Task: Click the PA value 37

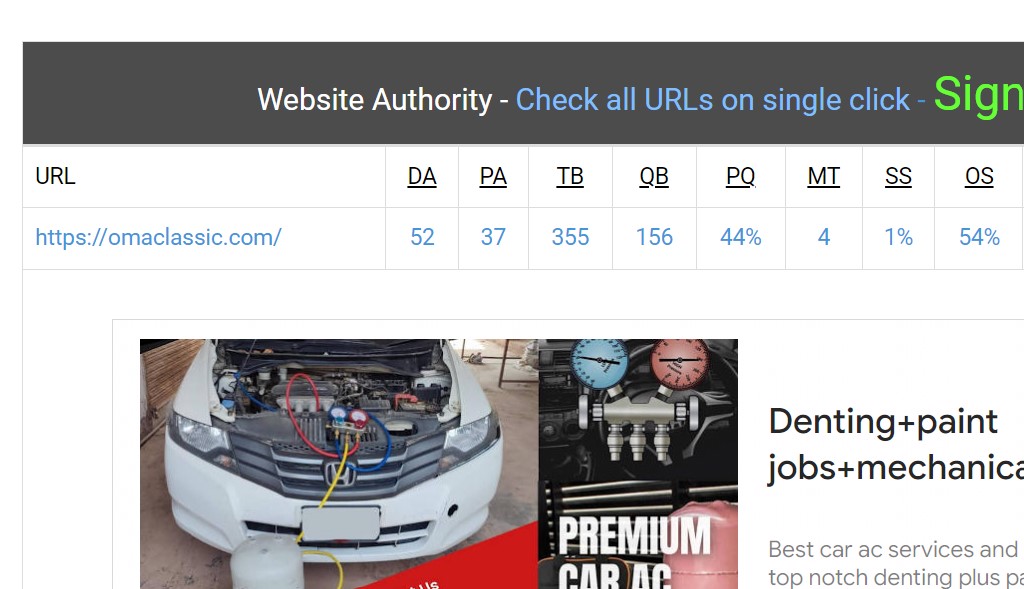Action: [x=493, y=237]
